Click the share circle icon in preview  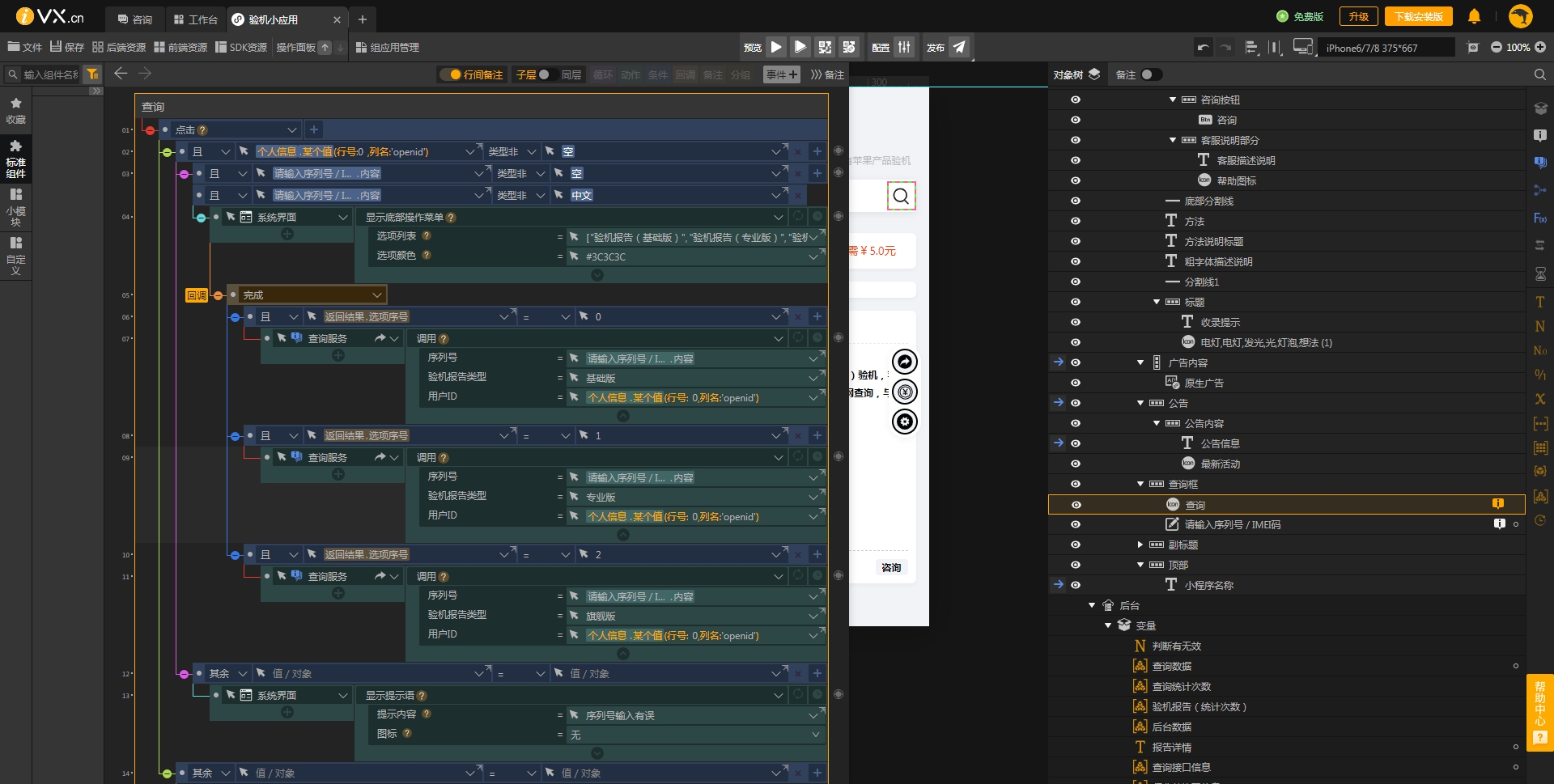pyautogui.click(x=905, y=362)
